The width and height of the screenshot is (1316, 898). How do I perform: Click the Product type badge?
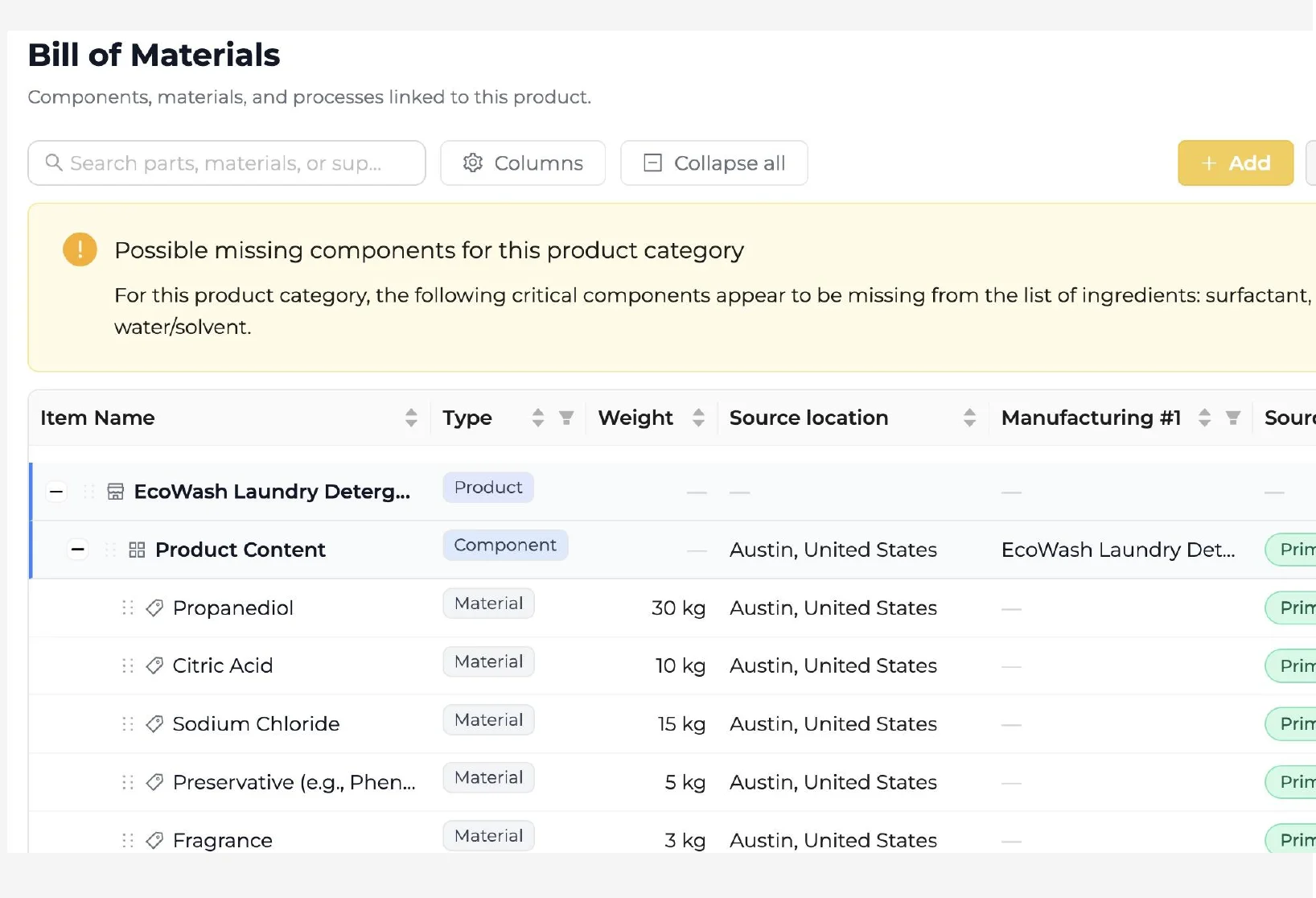tap(488, 488)
